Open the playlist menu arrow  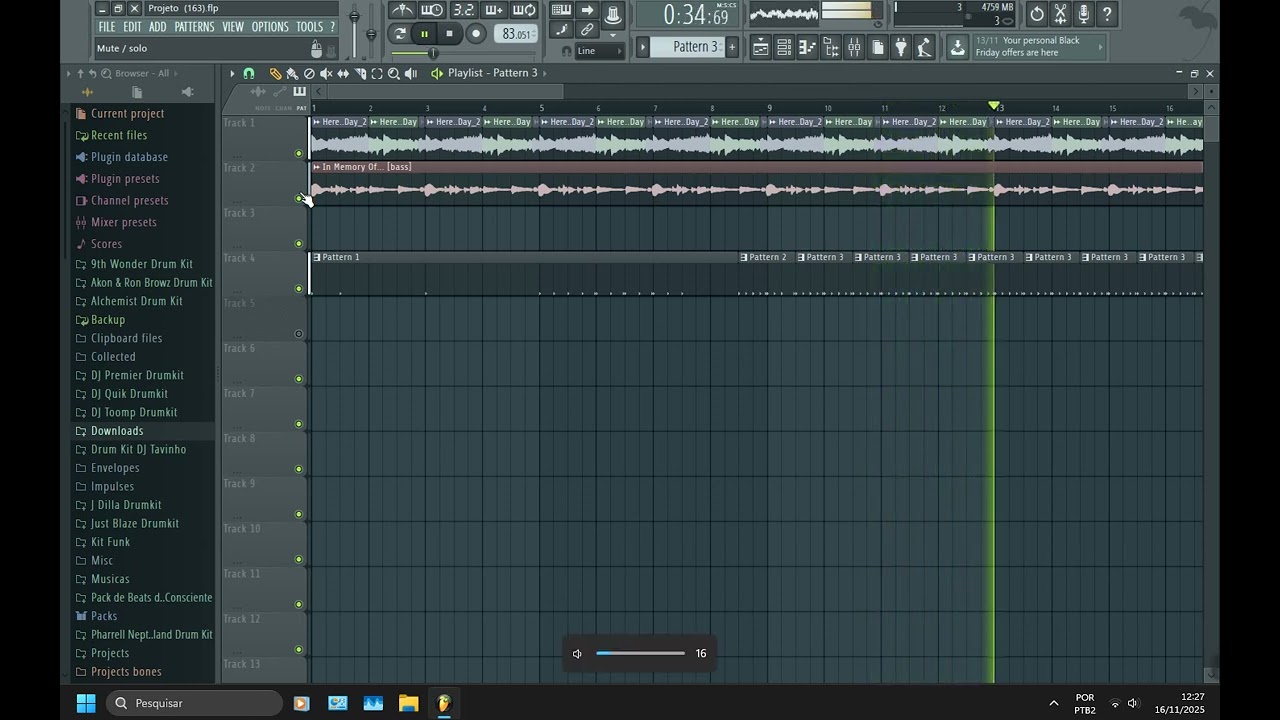232,73
